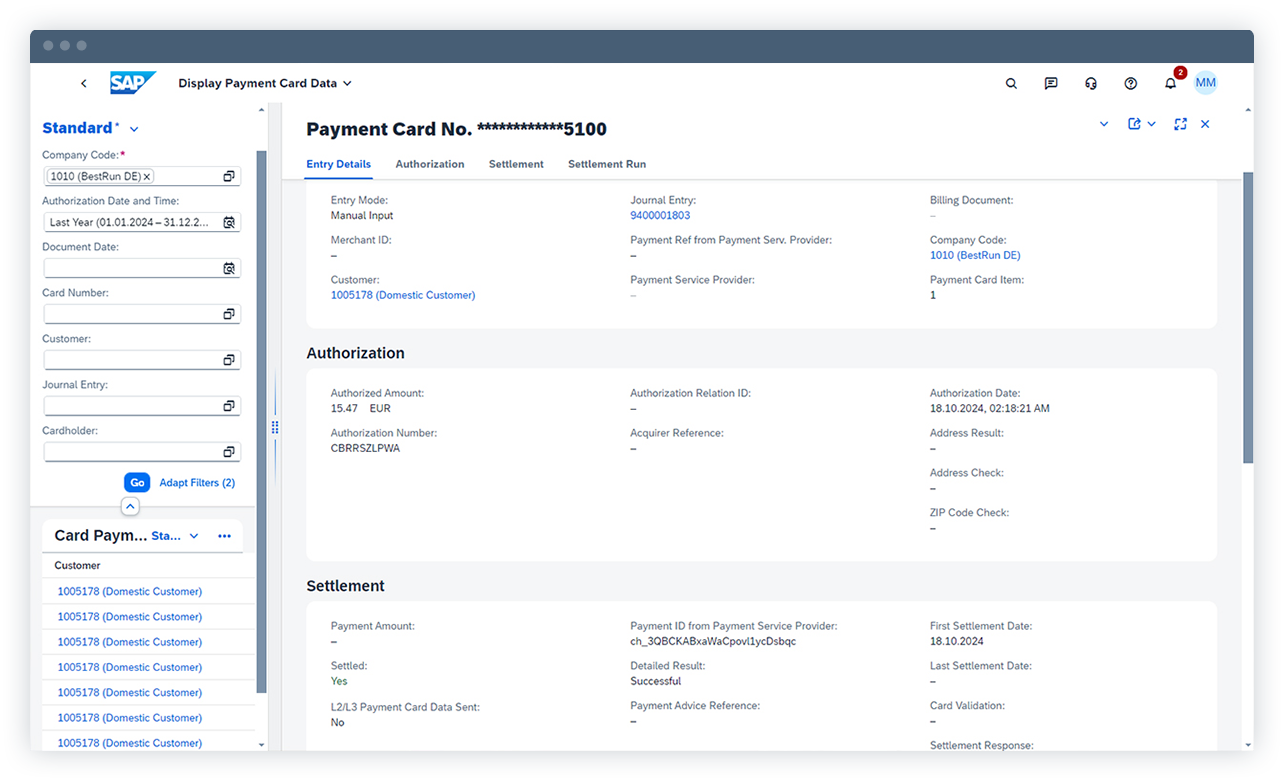Open the global search

click(1011, 83)
